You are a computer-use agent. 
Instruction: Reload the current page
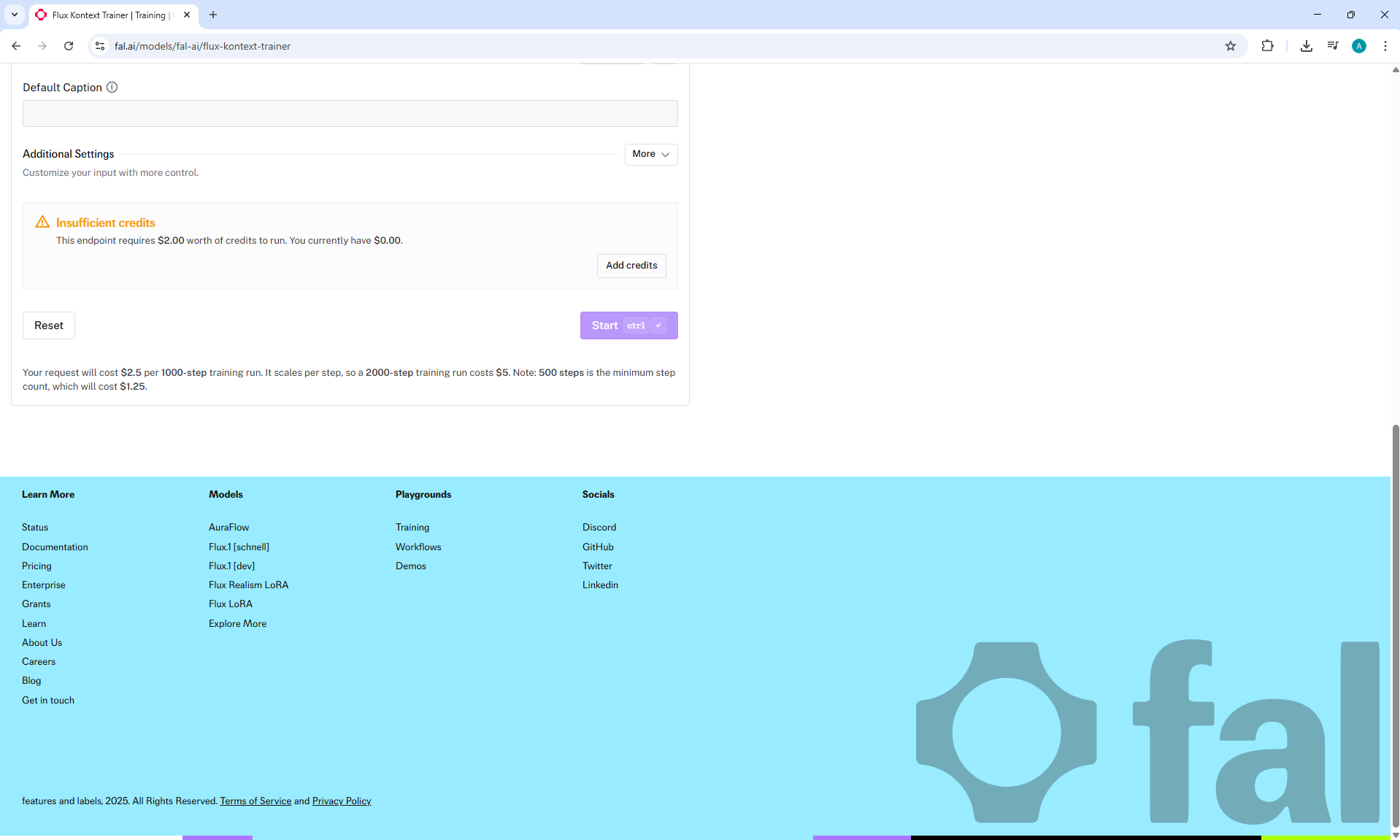coord(69,46)
